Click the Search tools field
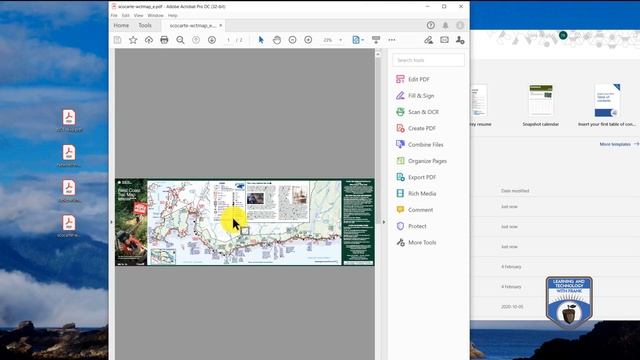 (428, 60)
